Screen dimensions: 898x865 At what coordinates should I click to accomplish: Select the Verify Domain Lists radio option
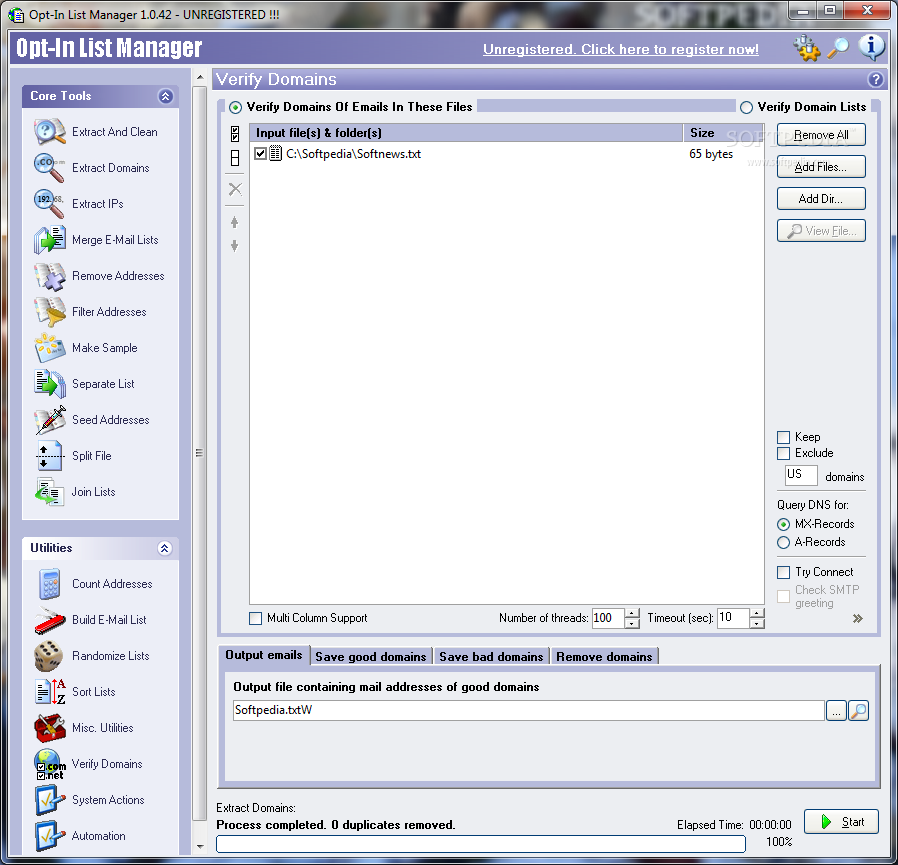(x=746, y=107)
